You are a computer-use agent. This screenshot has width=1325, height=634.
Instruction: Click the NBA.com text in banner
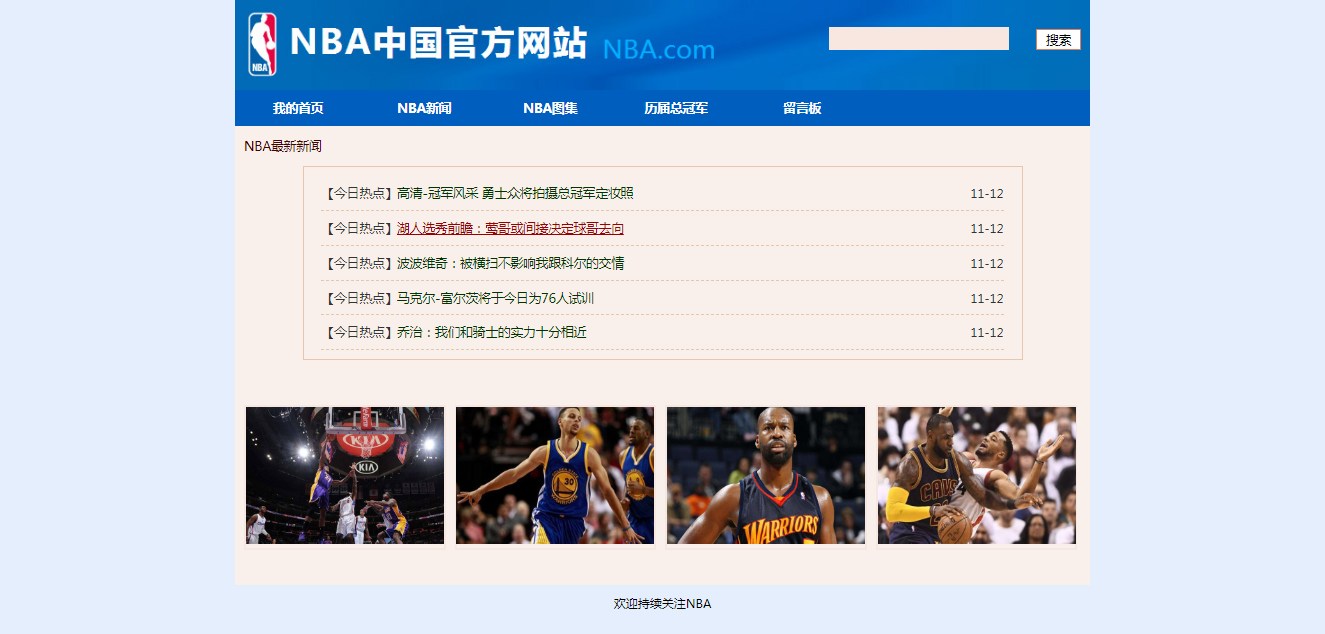point(658,49)
